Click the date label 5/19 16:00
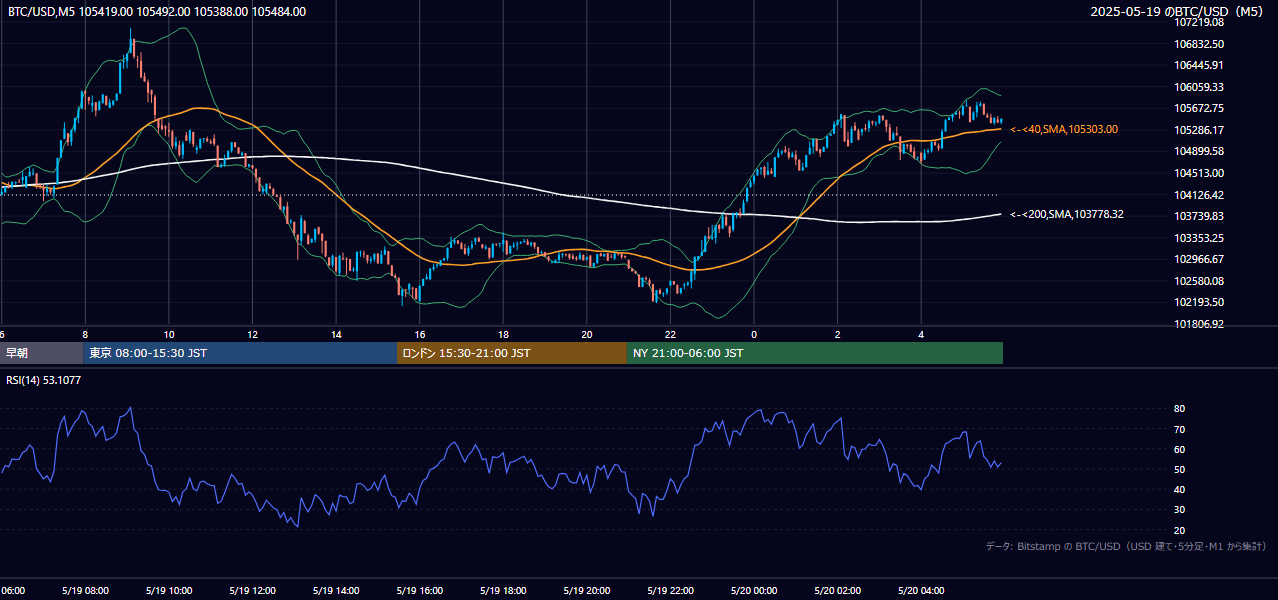 click(419, 591)
